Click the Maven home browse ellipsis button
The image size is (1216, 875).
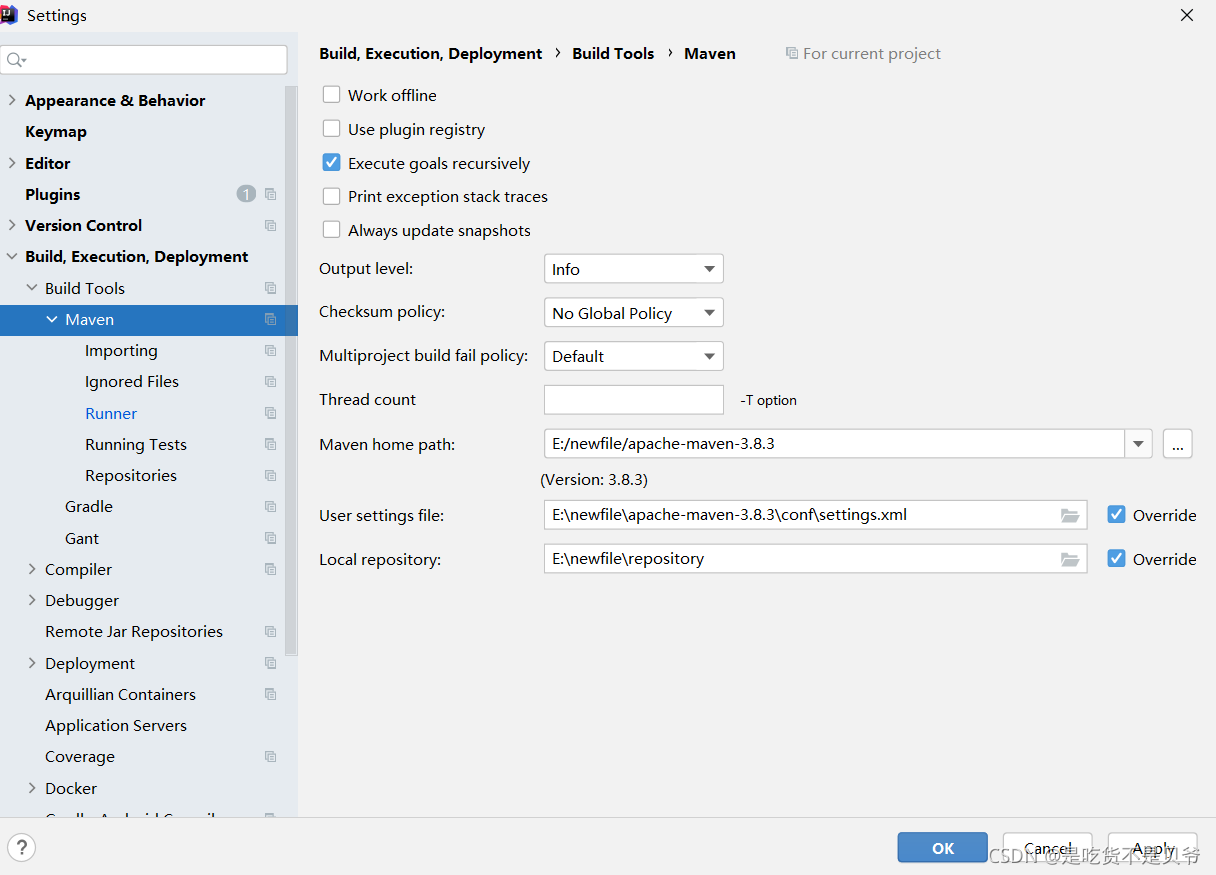pos(1177,444)
